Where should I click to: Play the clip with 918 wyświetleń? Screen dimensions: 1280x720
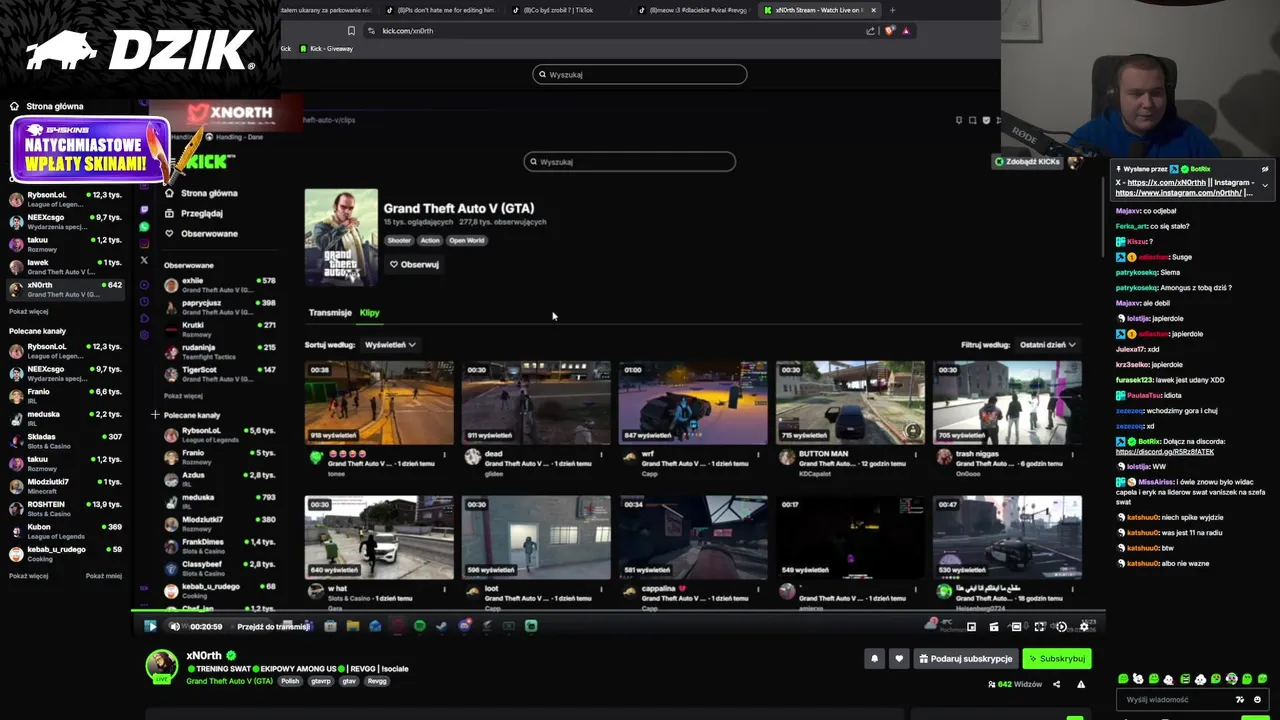[379, 403]
